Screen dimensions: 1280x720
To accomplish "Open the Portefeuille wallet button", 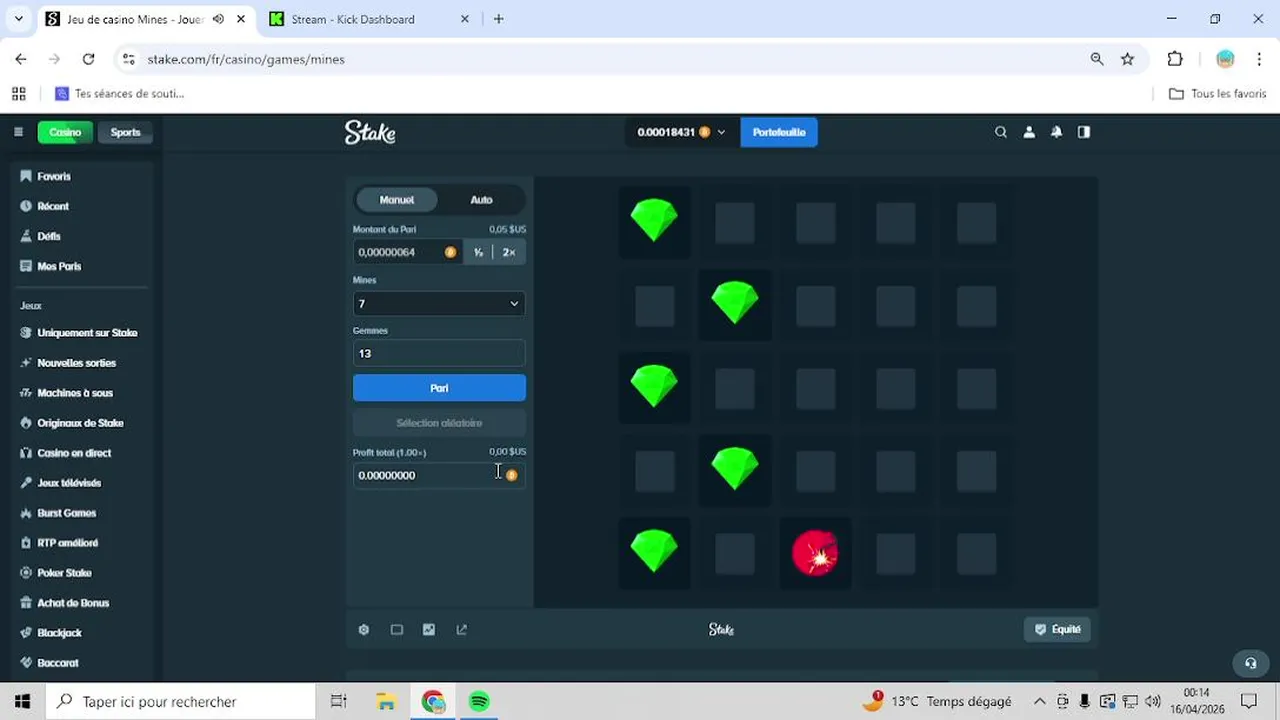I will [779, 132].
